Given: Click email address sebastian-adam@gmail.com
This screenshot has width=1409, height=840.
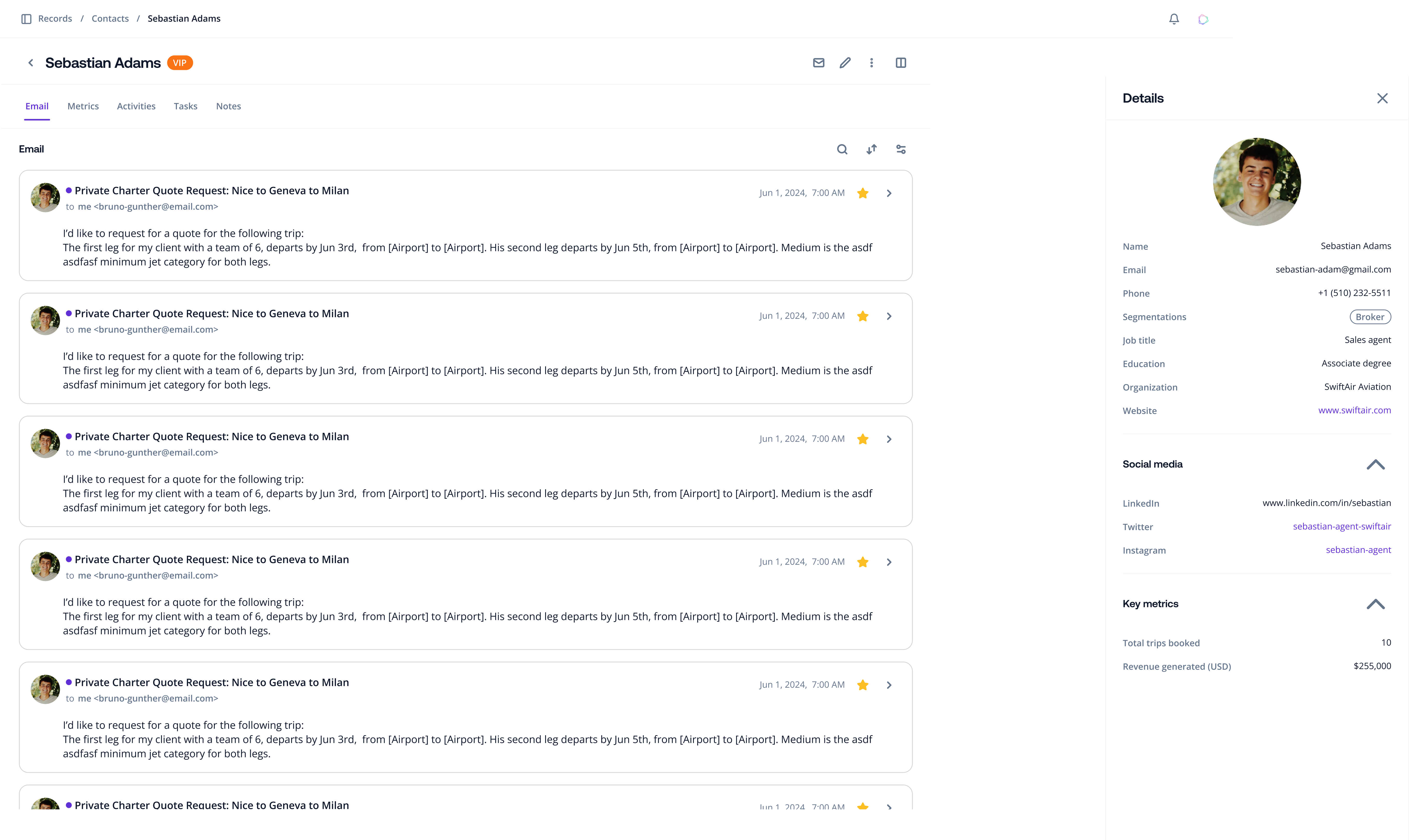Looking at the screenshot, I should pyautogui.click(x=1333, y=269).
